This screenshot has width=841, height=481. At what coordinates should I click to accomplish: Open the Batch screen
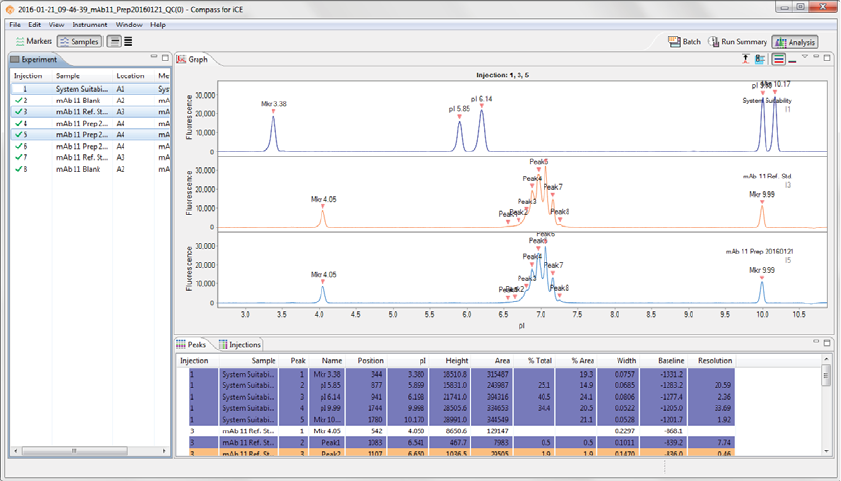[685, 42]
